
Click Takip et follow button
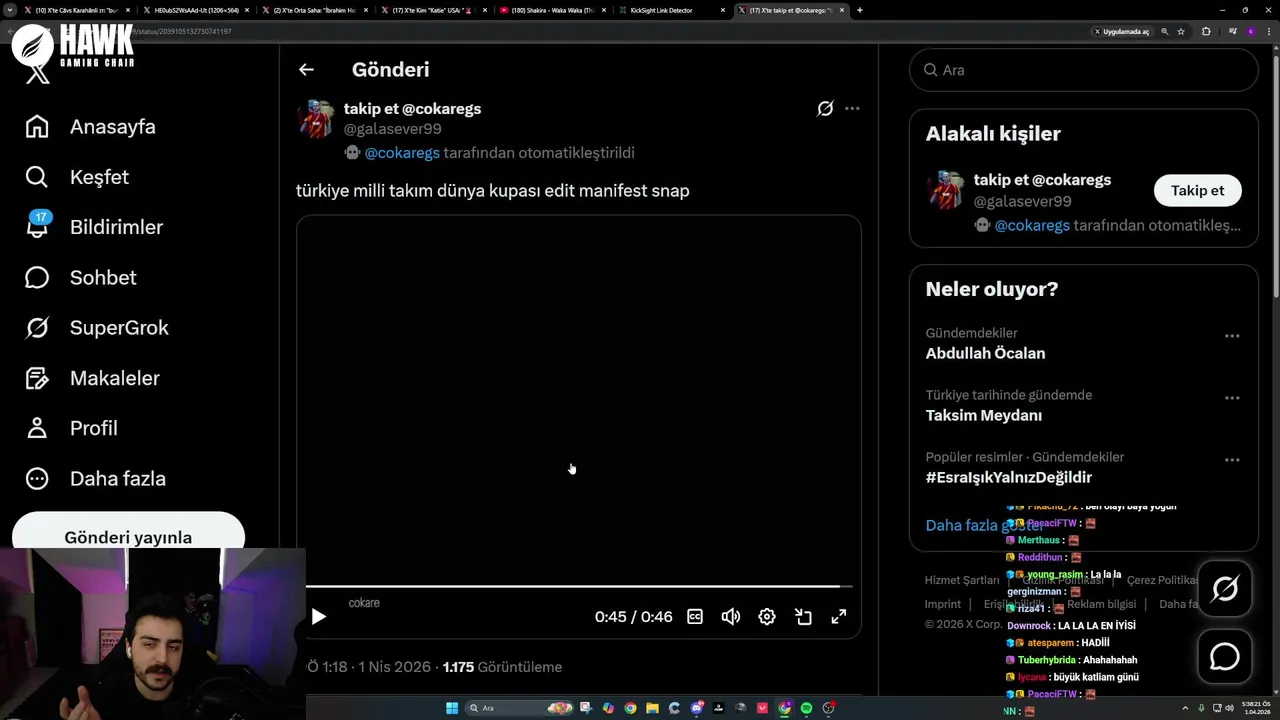point(1197,190)
